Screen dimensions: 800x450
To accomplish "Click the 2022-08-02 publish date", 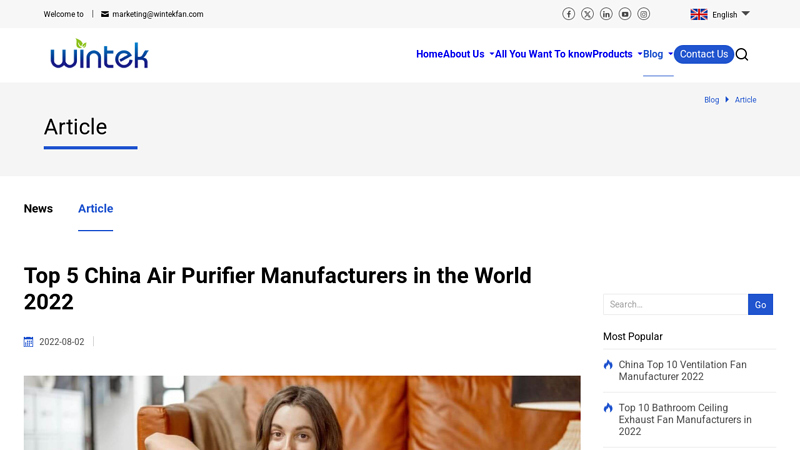I will coord(62,342).
